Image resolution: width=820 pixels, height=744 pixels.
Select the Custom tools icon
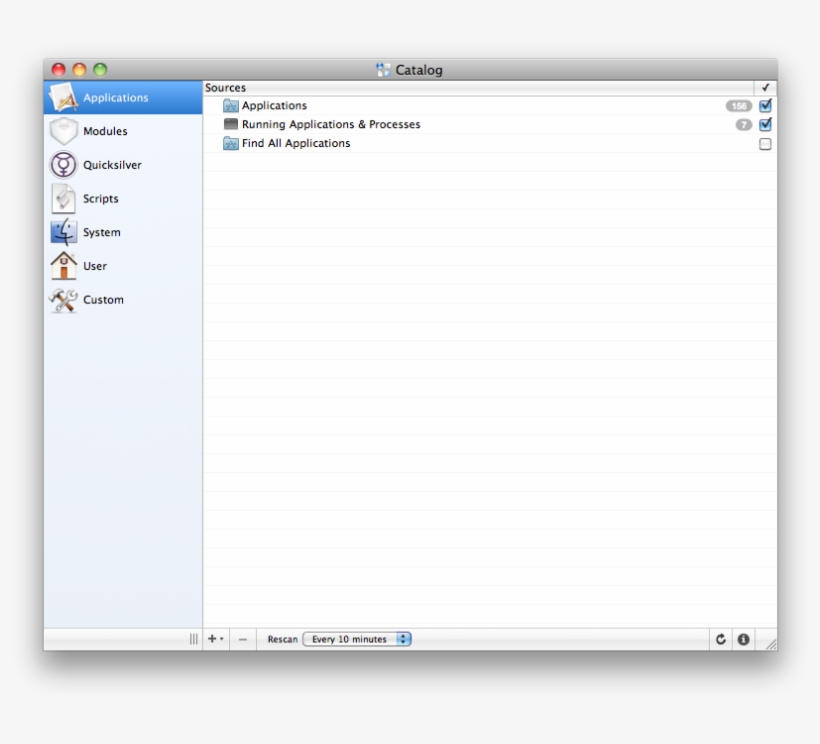62,299
